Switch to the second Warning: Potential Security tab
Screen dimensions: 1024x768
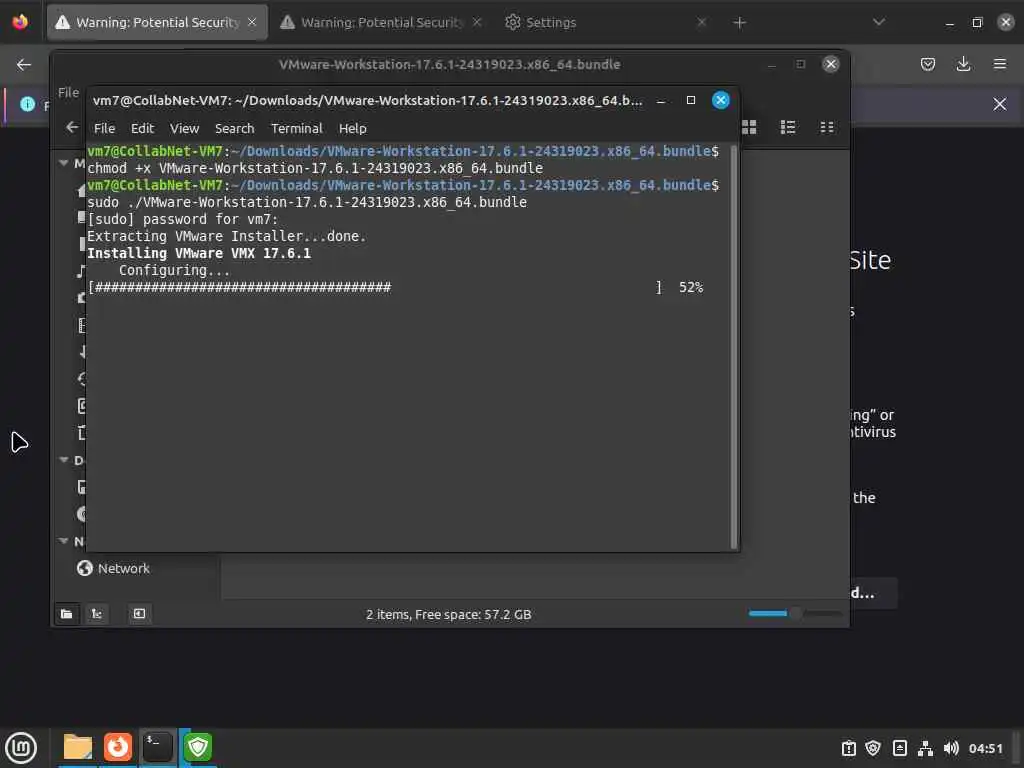tap(382, 22)
